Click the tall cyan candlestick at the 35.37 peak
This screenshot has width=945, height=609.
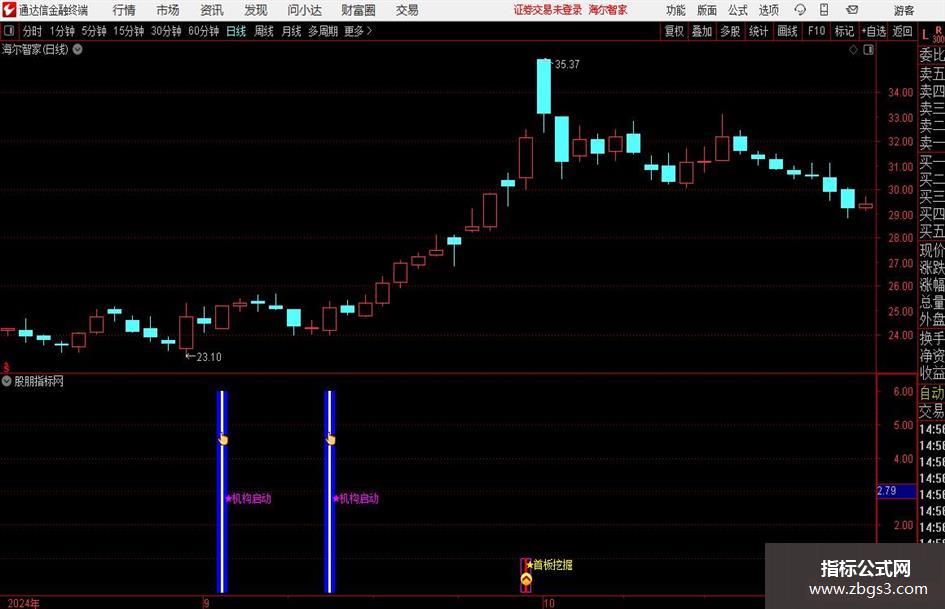click(544, 86)
